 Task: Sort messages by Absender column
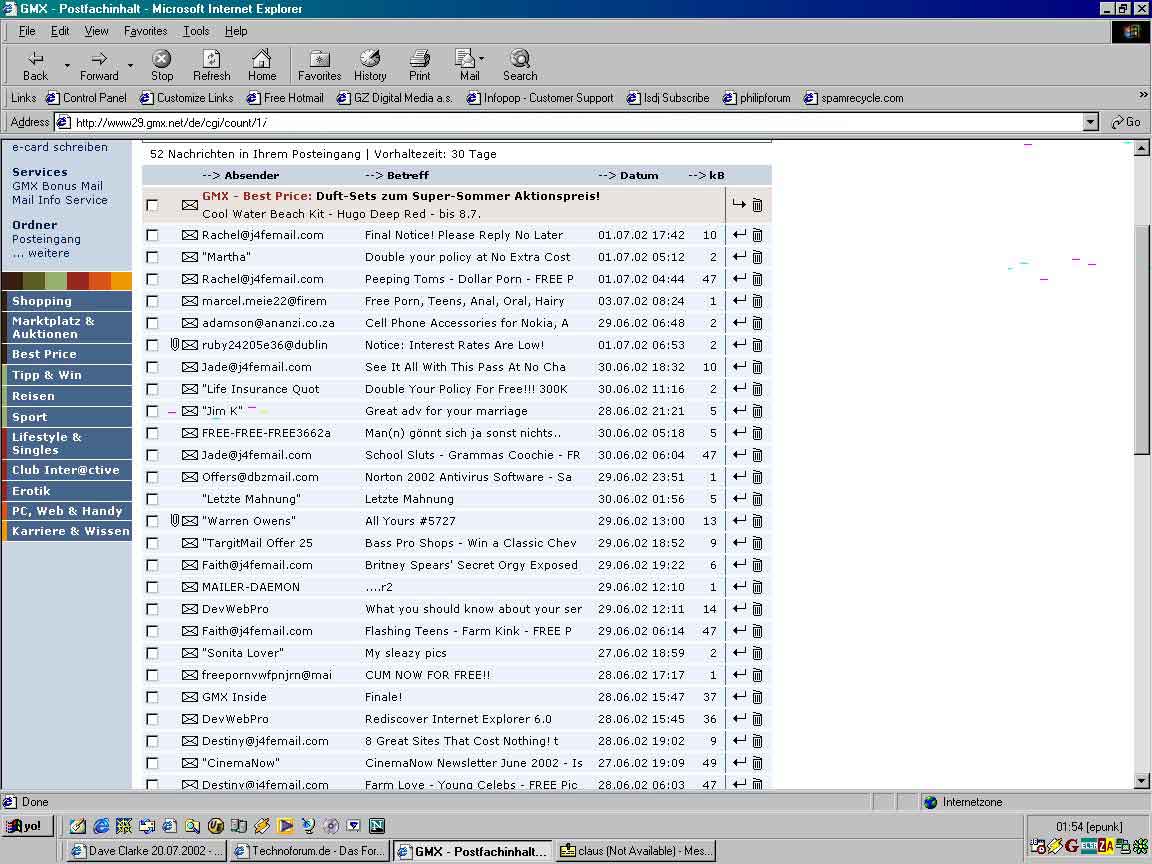(240, 175)
